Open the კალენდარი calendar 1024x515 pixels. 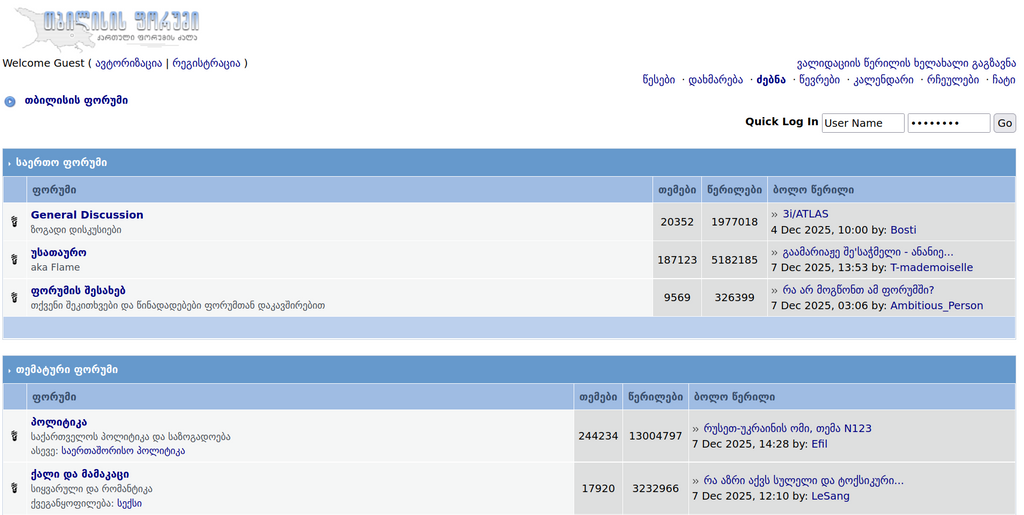click(884, 80)
